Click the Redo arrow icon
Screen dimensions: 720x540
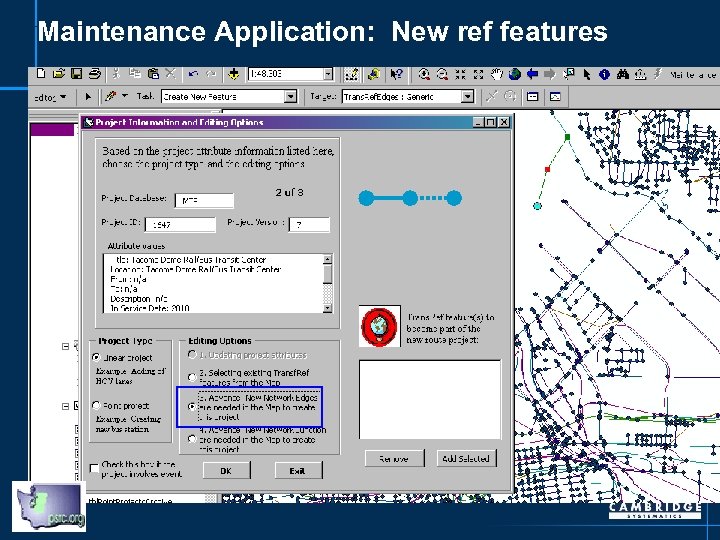point(211,73)
